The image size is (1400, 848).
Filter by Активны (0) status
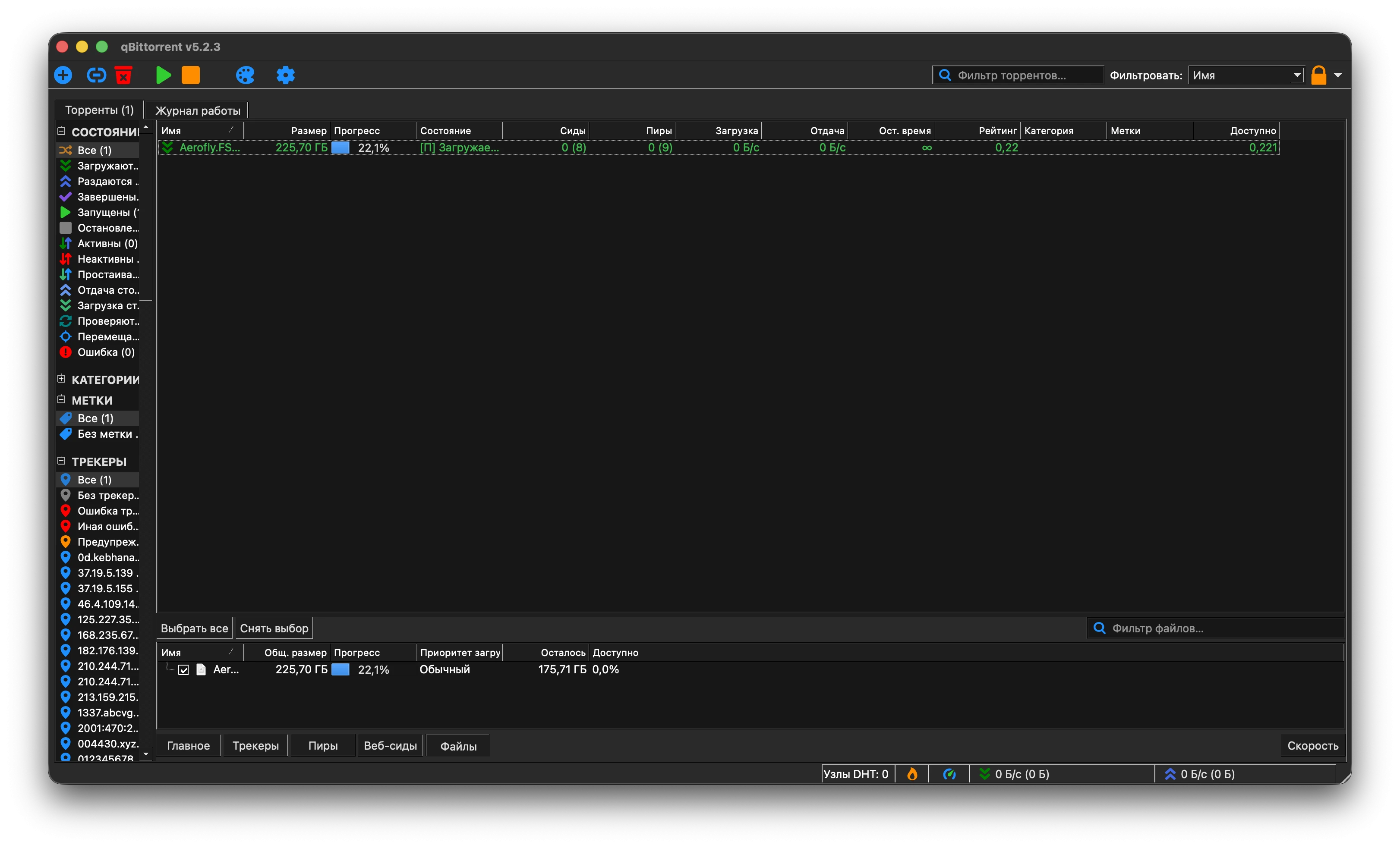[98, 243]
